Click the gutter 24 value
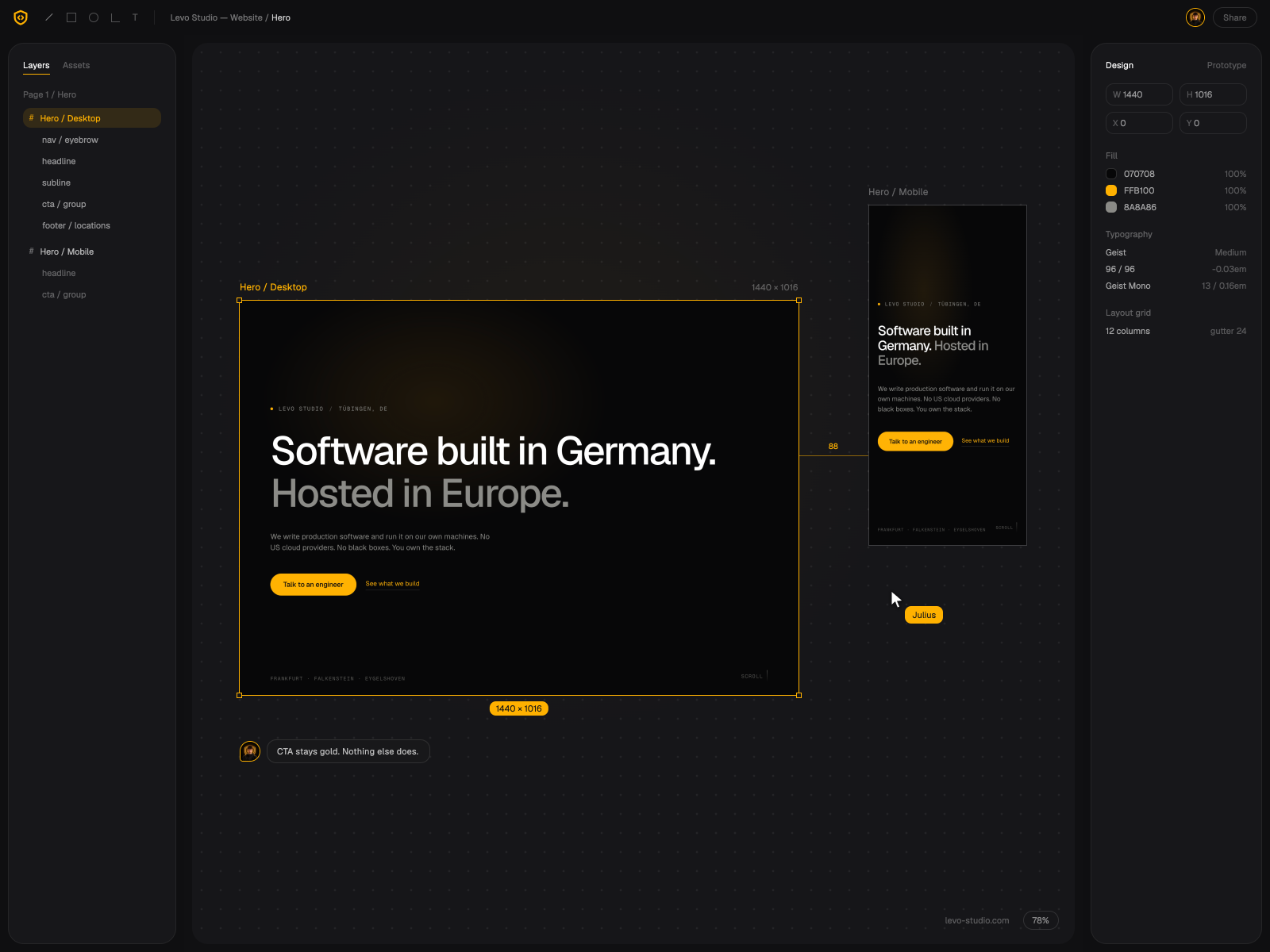 (x=1228, y=331)
